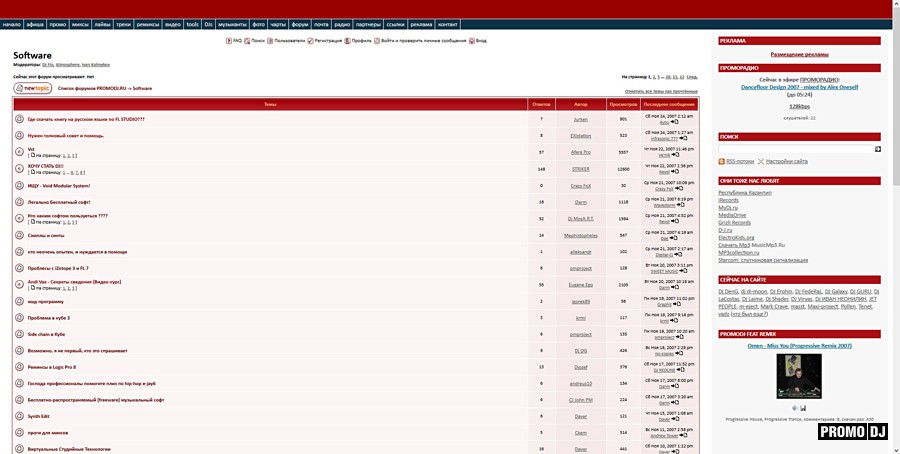Viewport: 900px width, 454px height.
Task: Open Omen - Miss You remix link
Action: click(x=799, y=346)
